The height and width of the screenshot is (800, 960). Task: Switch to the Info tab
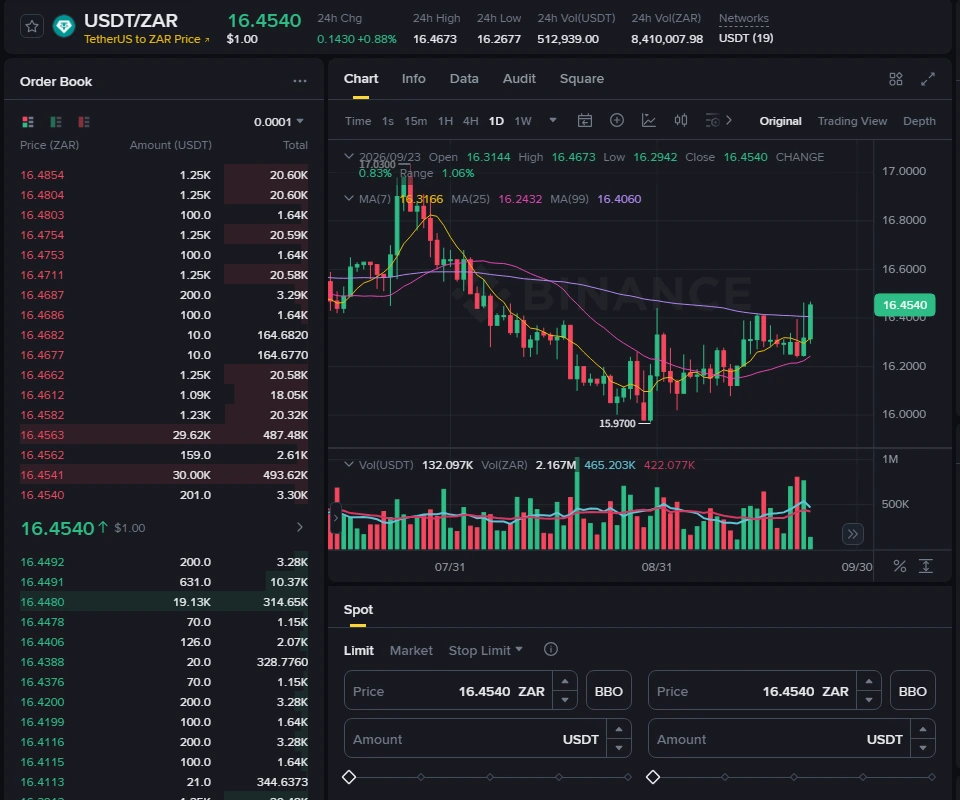(413, 78)
